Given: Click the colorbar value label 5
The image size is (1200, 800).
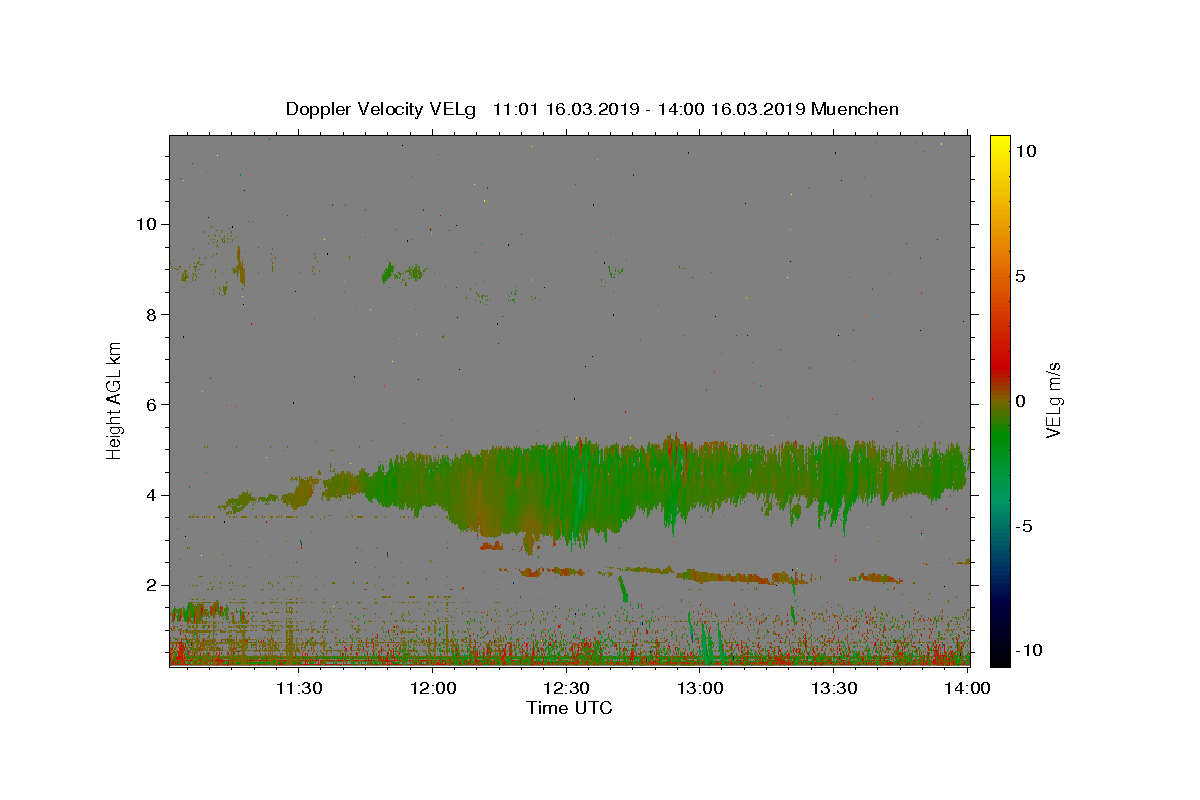Looking at the screenshot, I should point(1020,276).
